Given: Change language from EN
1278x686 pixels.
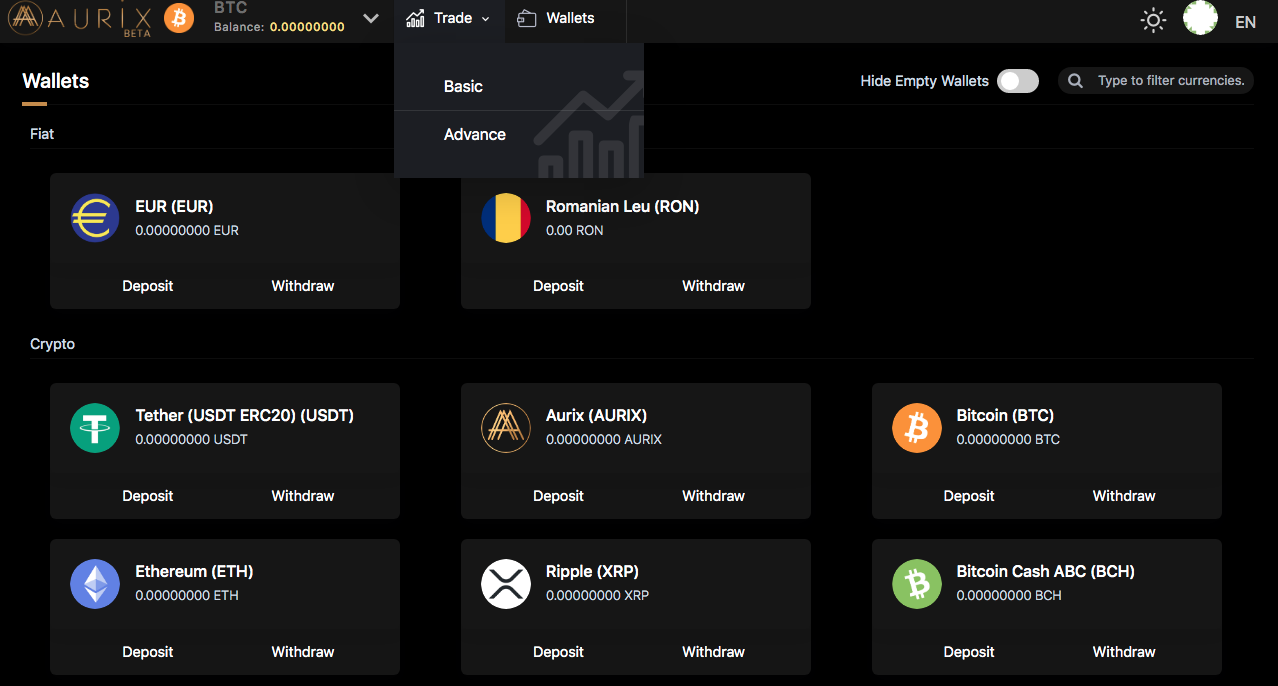Looking at the screenshot, I should click(1245, 22).
